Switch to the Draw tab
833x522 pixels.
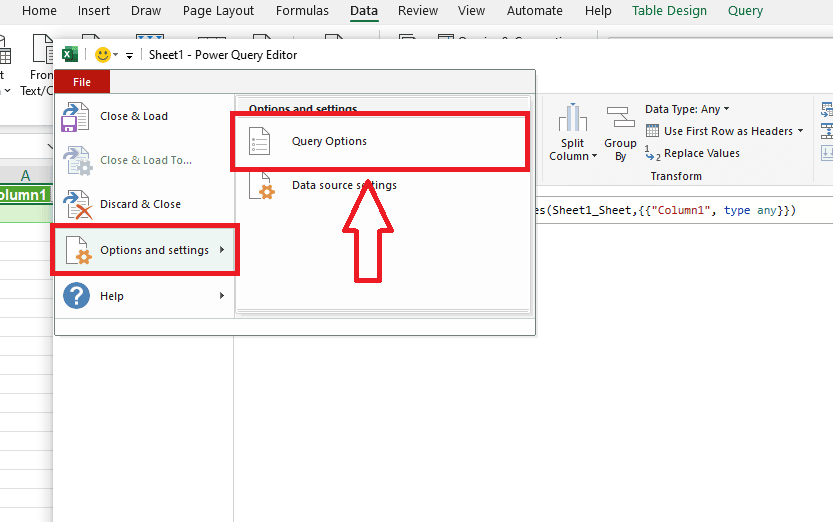(146, 11)
